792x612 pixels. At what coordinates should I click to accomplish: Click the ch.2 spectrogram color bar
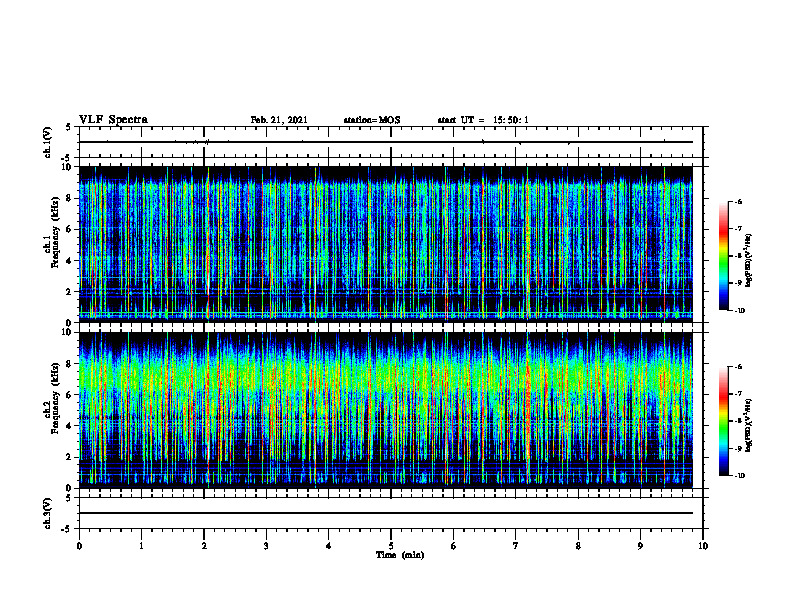(x=724, y=421)
